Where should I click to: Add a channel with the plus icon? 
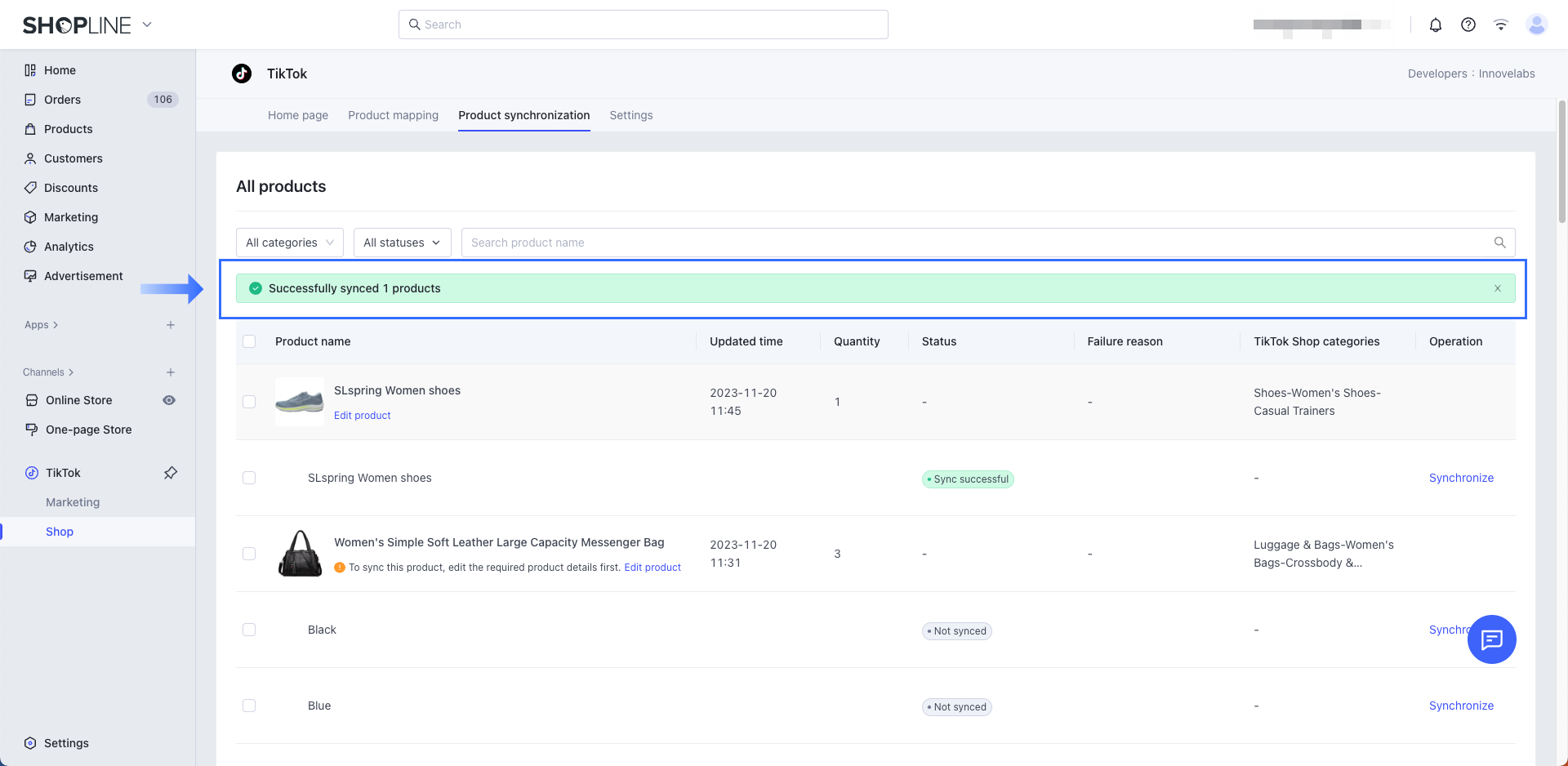click(171, 372)
